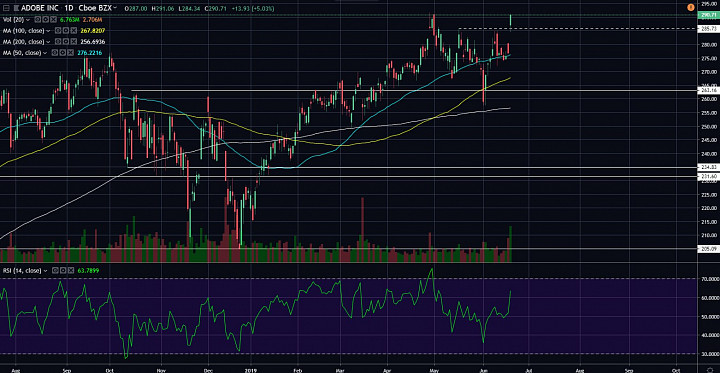Viewport: 720px width, 373px height.
Task: Open the Cboe BZX symbol dropdown arrow
Action: coord(115,8)
